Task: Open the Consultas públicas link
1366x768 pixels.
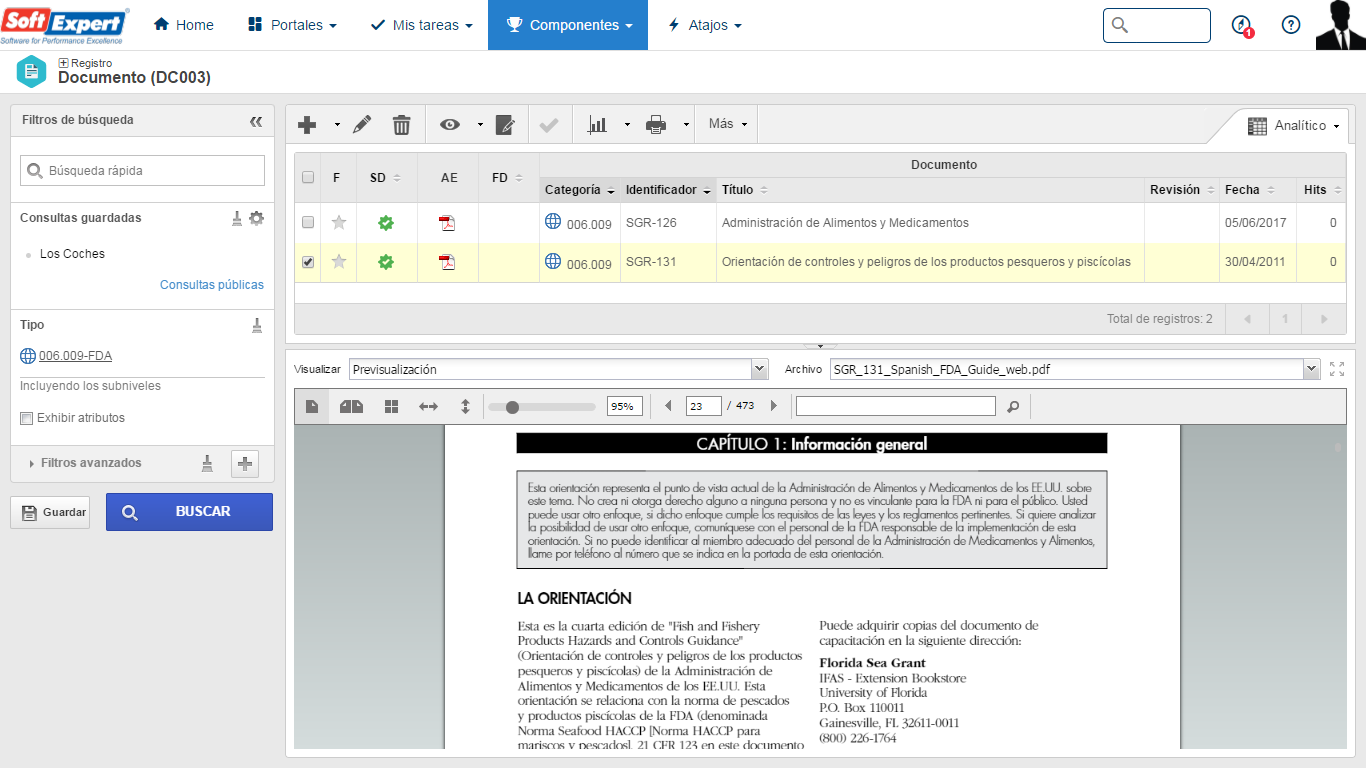Action: pyautogui.click(x=212, y=285)
